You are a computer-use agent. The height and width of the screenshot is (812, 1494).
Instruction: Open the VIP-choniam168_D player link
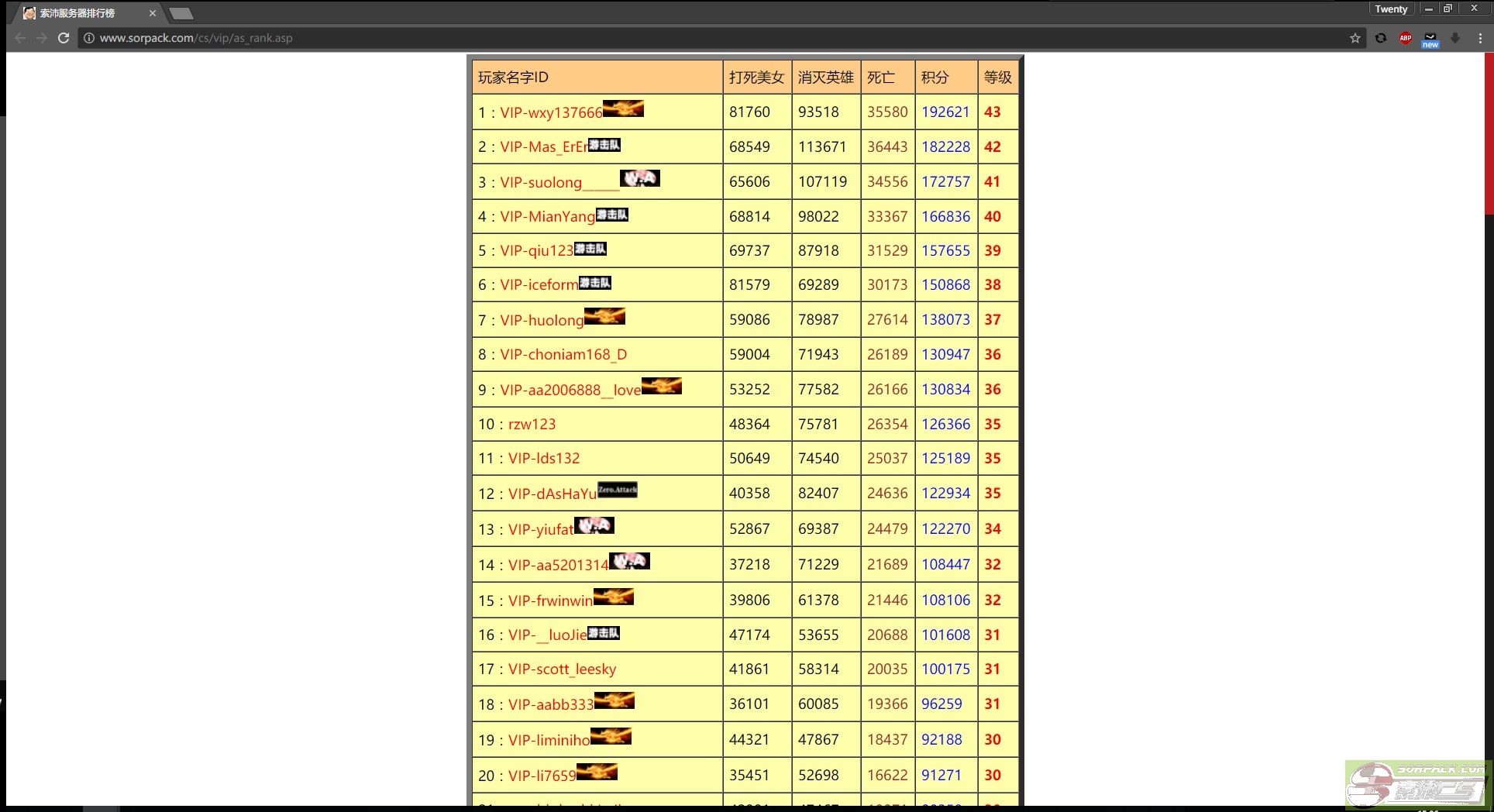563,355
